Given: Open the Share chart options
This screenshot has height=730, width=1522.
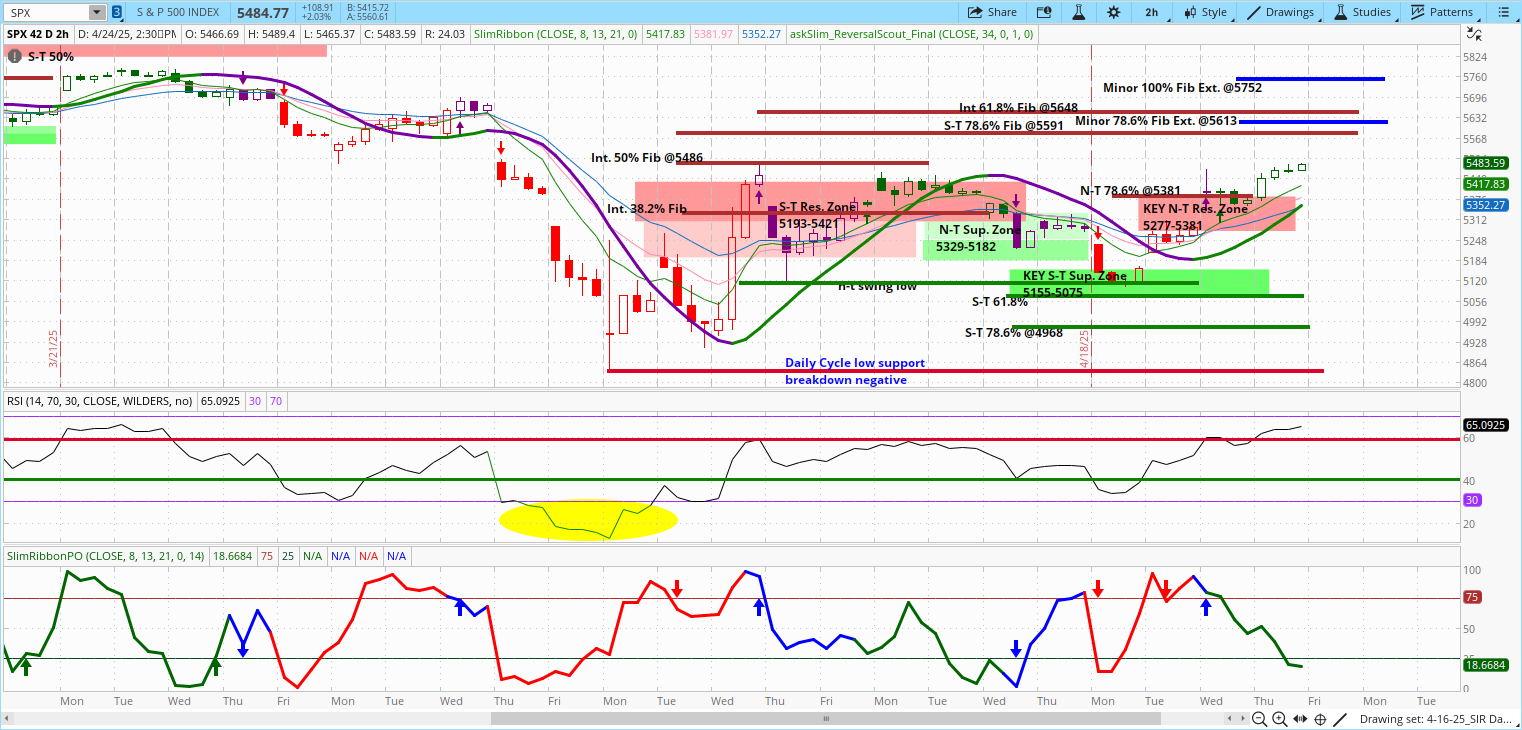Looking at the screenshot, I should pos(992,12).
